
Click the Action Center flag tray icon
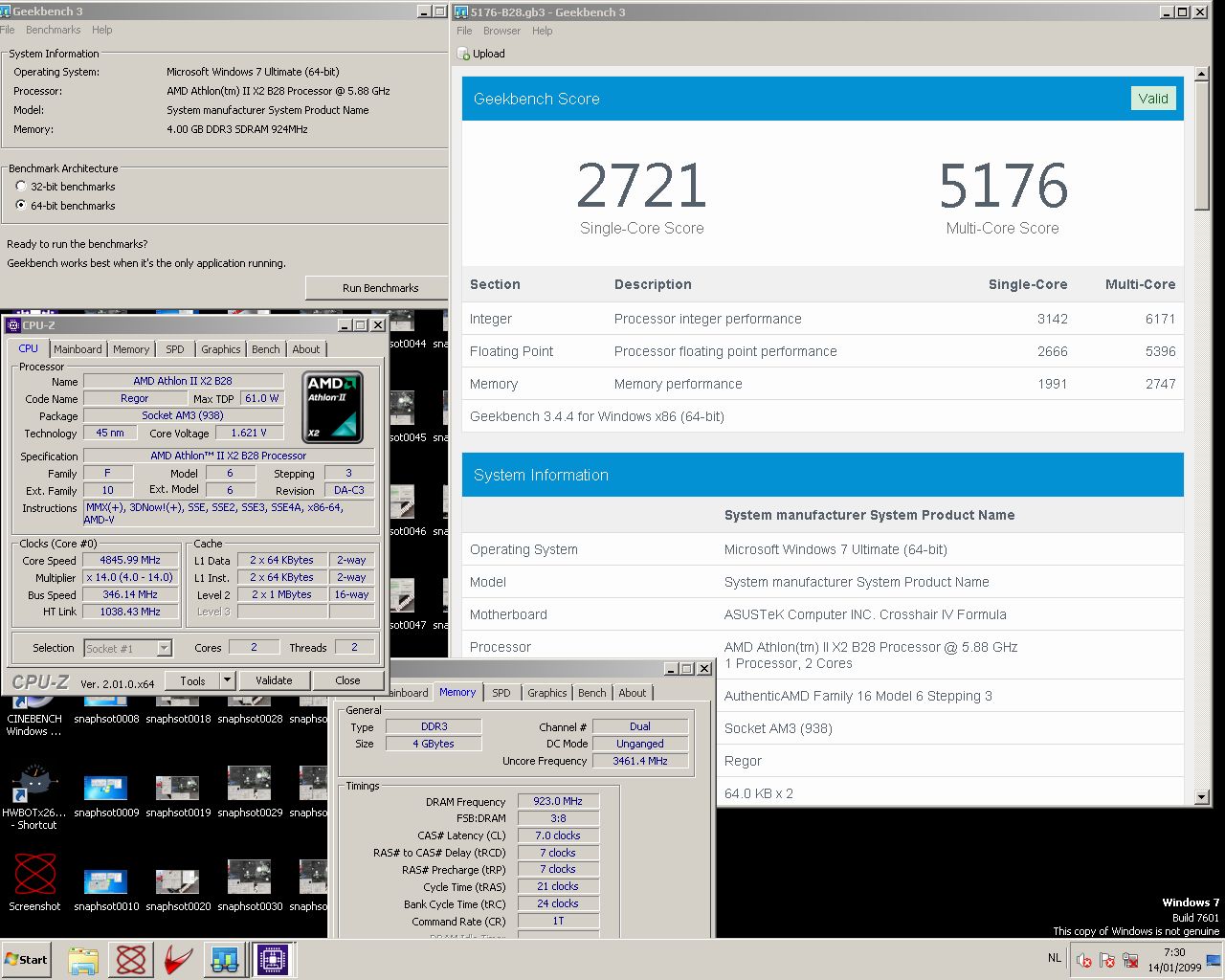(1107, 960)
